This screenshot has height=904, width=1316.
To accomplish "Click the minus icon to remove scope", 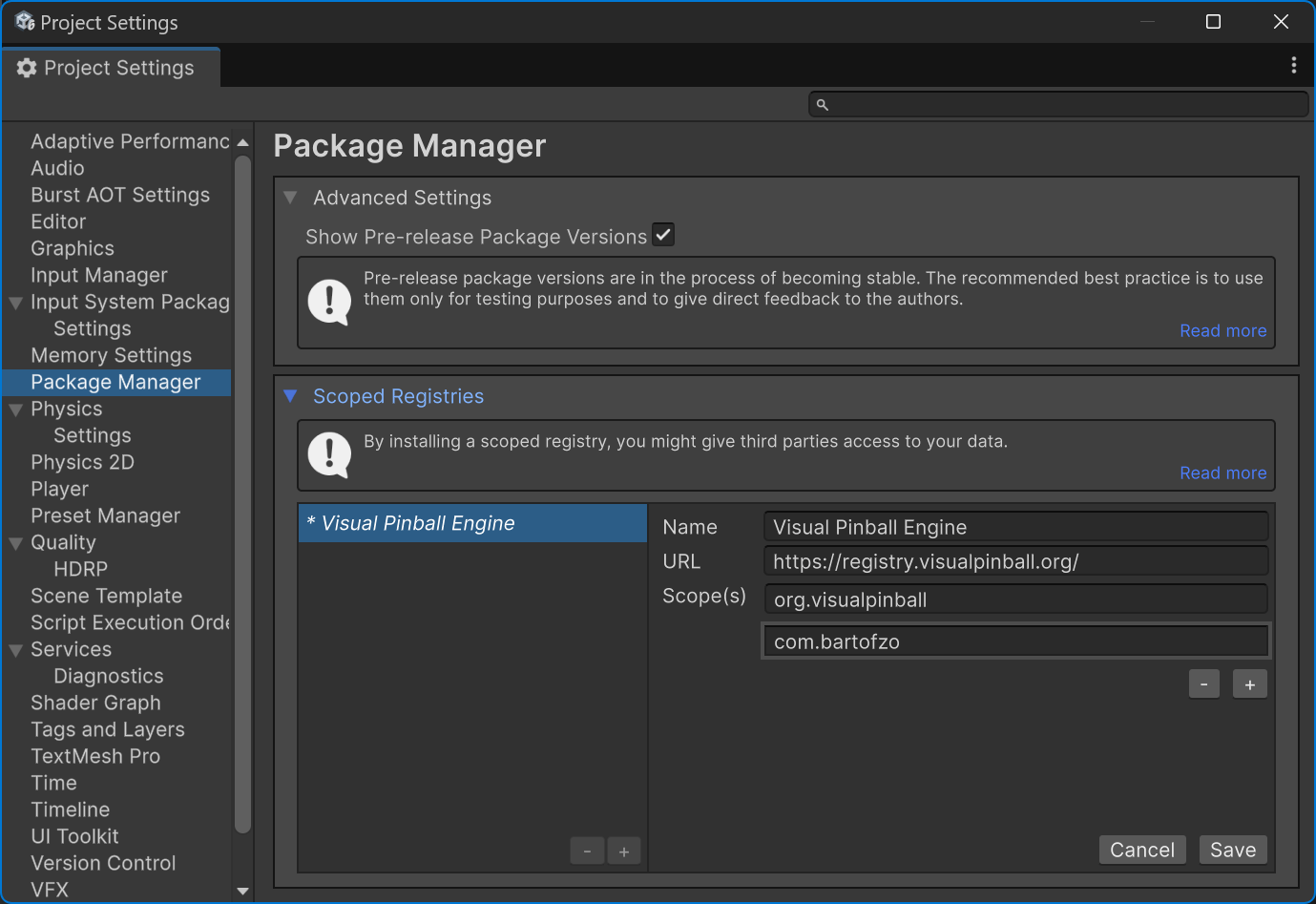I will [x=1203, y=684].
